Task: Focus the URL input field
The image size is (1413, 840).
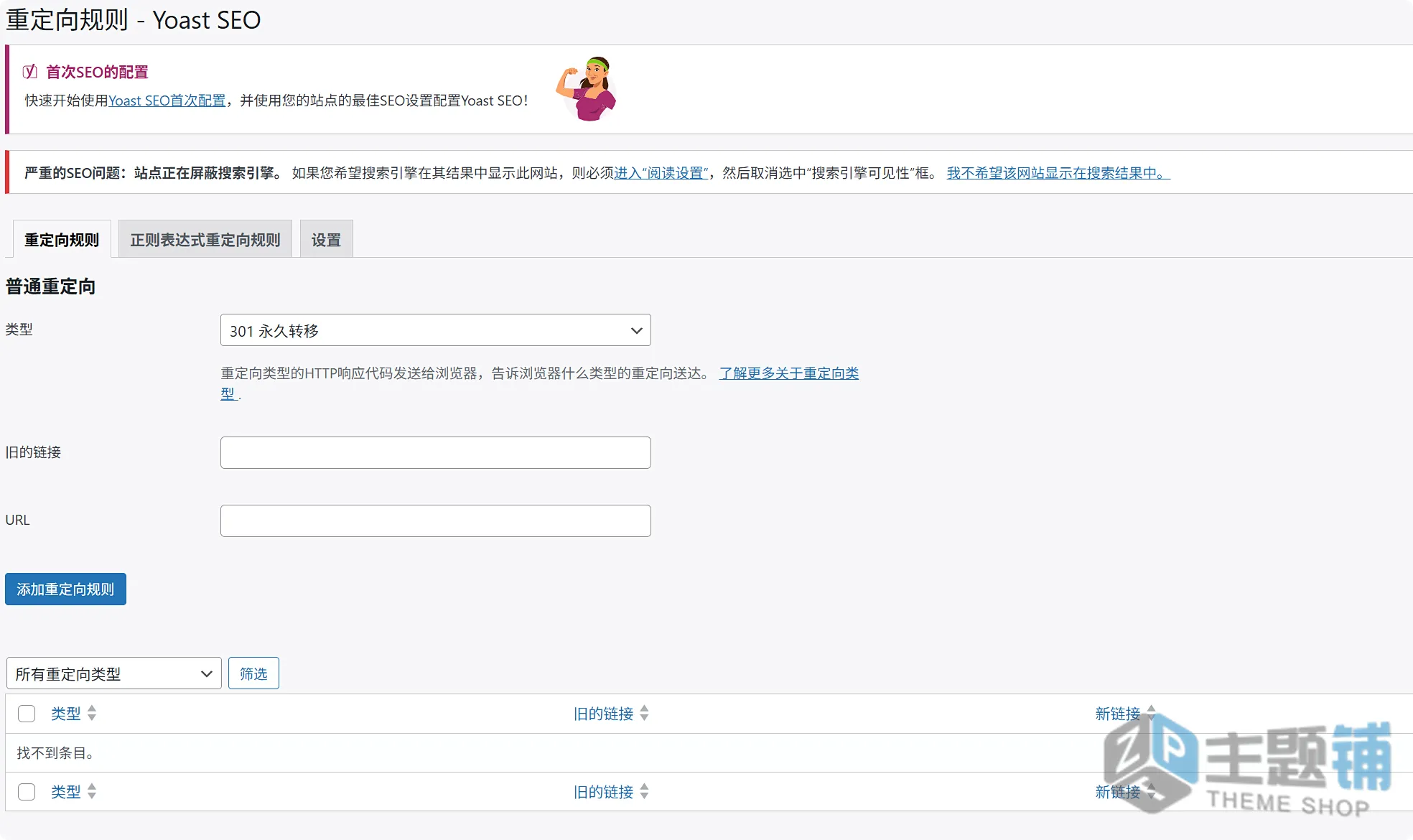Action: tap(436, 521)
